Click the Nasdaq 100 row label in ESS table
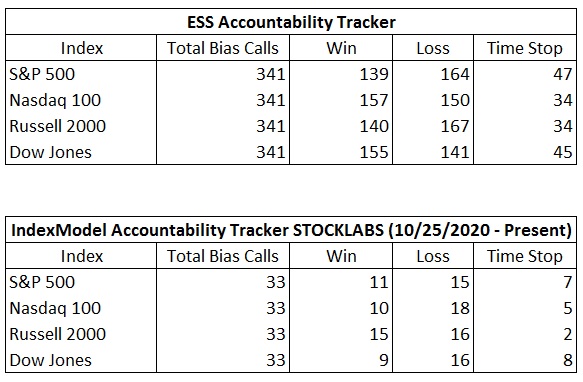This screenshot has height=382, width=583. [x=55, y=100]
